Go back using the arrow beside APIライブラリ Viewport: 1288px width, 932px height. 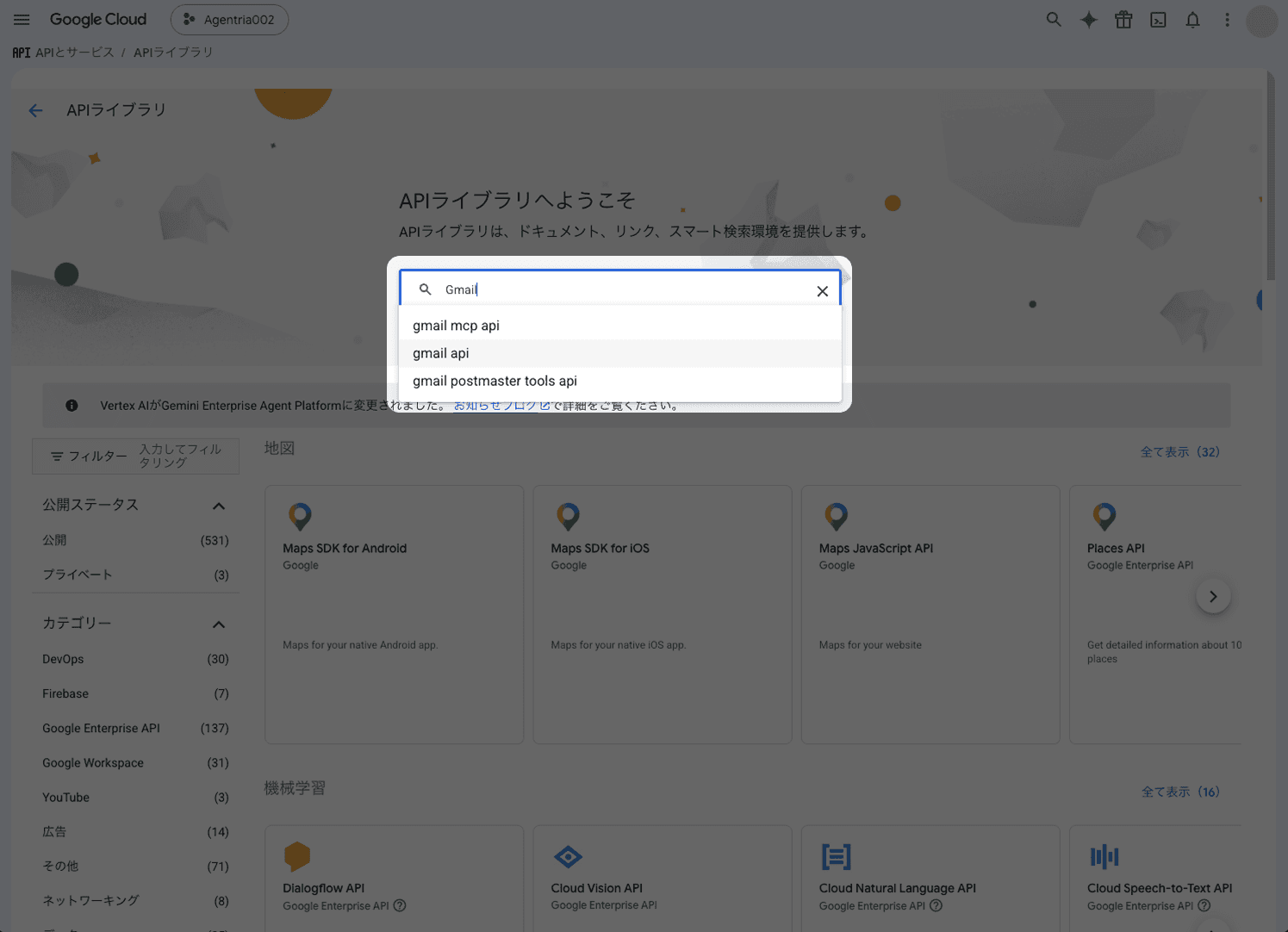tap(35, 110)
